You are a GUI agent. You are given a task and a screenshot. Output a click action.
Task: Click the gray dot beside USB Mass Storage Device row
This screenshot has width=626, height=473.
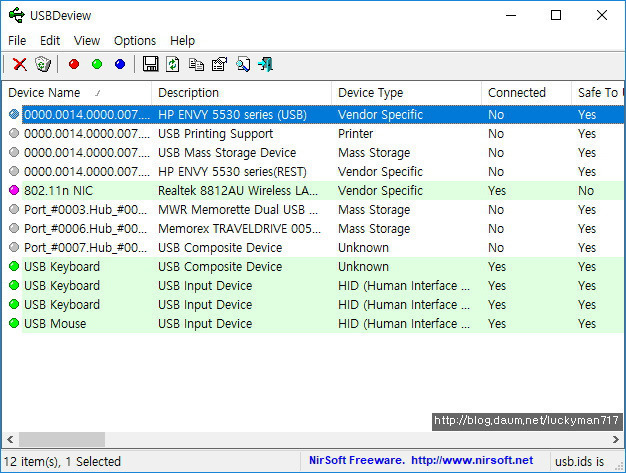tap(14, 152)
